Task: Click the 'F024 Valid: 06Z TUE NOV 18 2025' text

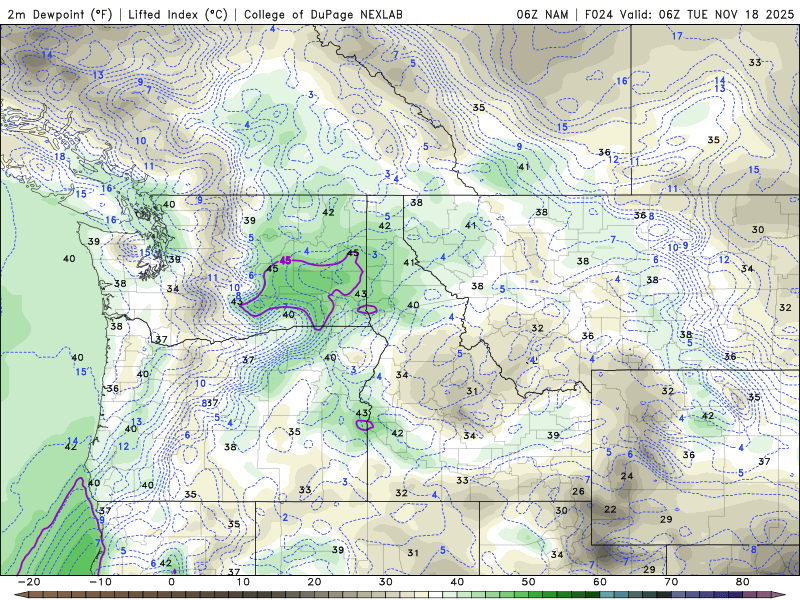Action: point(689,14)
